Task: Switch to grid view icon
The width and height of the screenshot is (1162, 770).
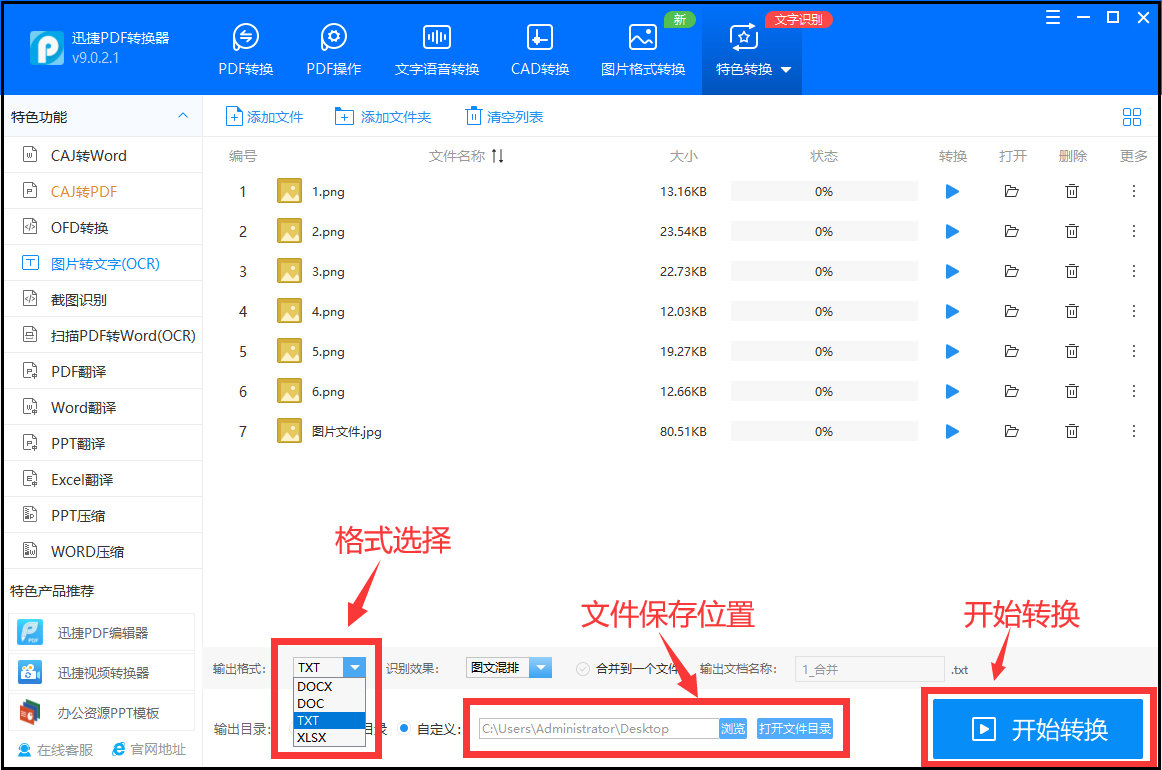Action: 1132,116
